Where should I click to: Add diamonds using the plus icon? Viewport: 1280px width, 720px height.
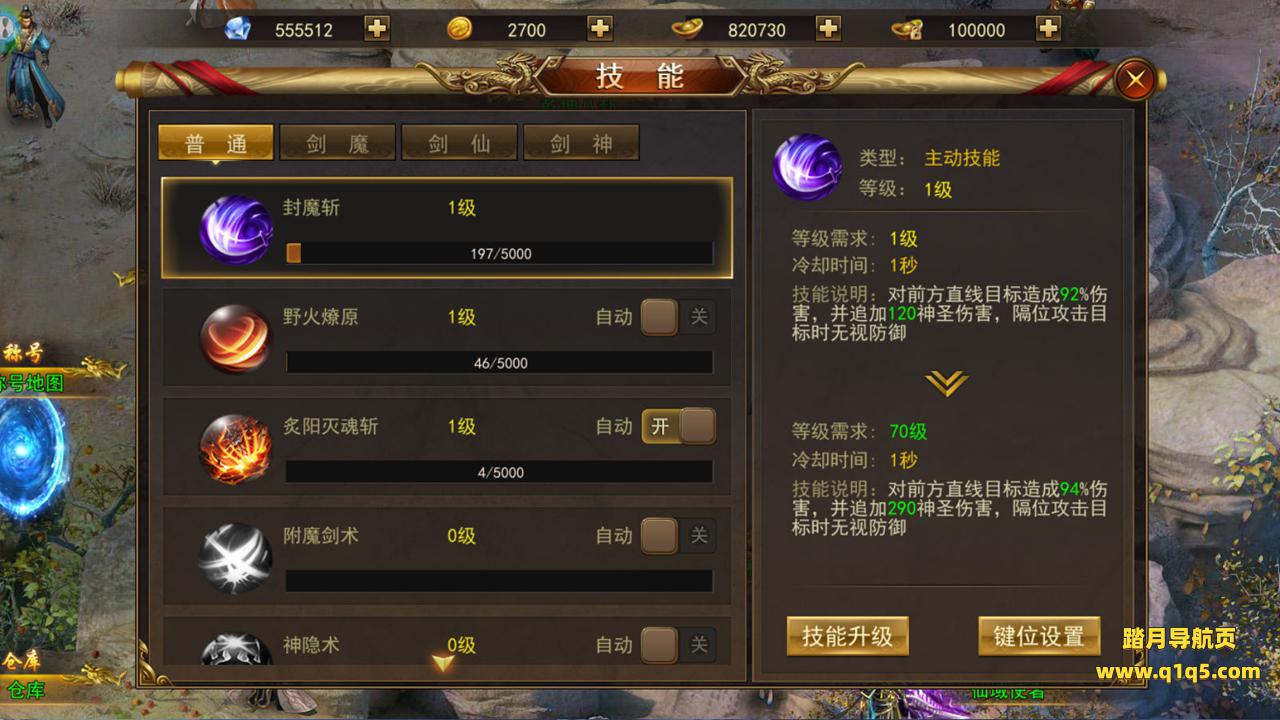click(377, 28)
